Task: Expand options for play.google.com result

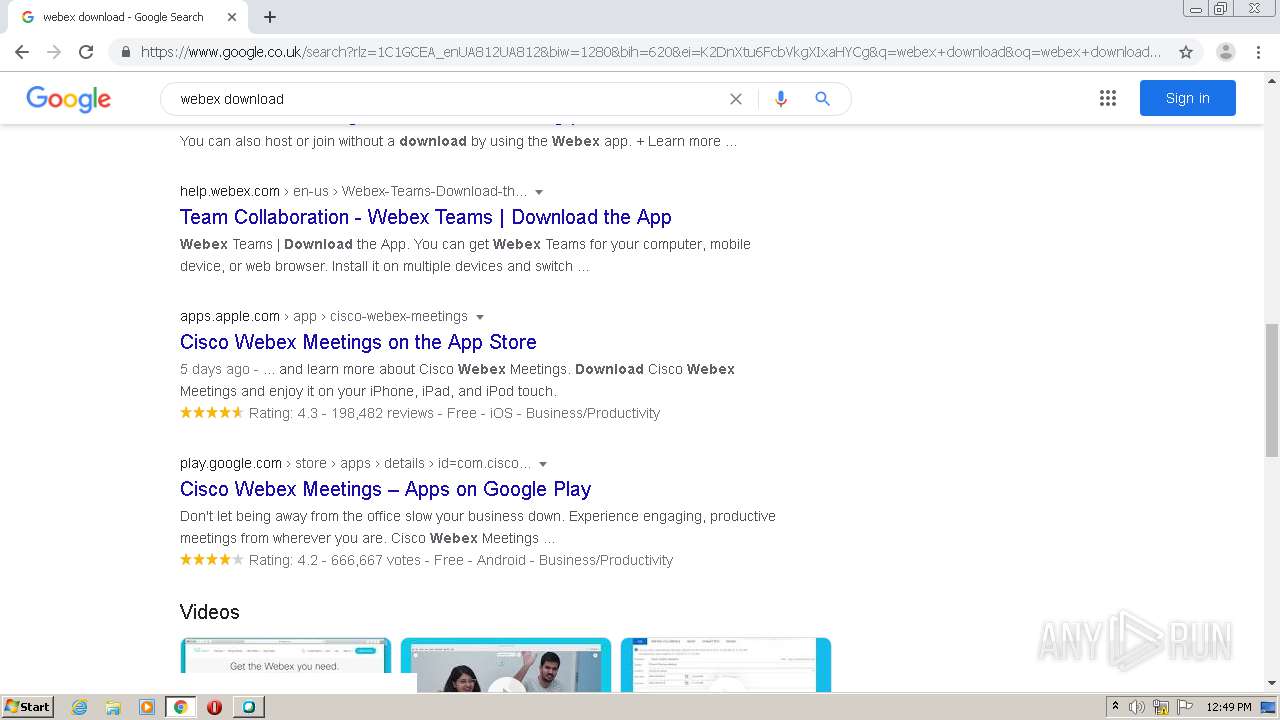Action: (543, 464)
